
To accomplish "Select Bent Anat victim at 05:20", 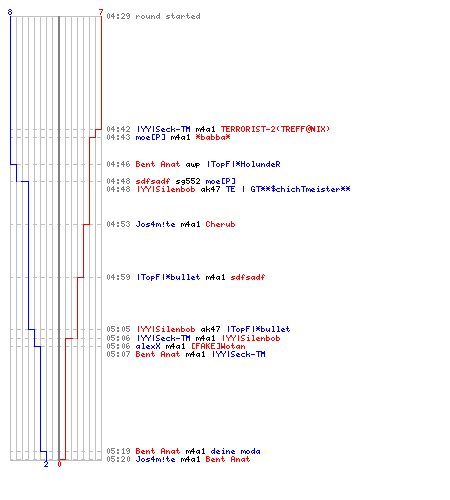I will coord(228,459).
